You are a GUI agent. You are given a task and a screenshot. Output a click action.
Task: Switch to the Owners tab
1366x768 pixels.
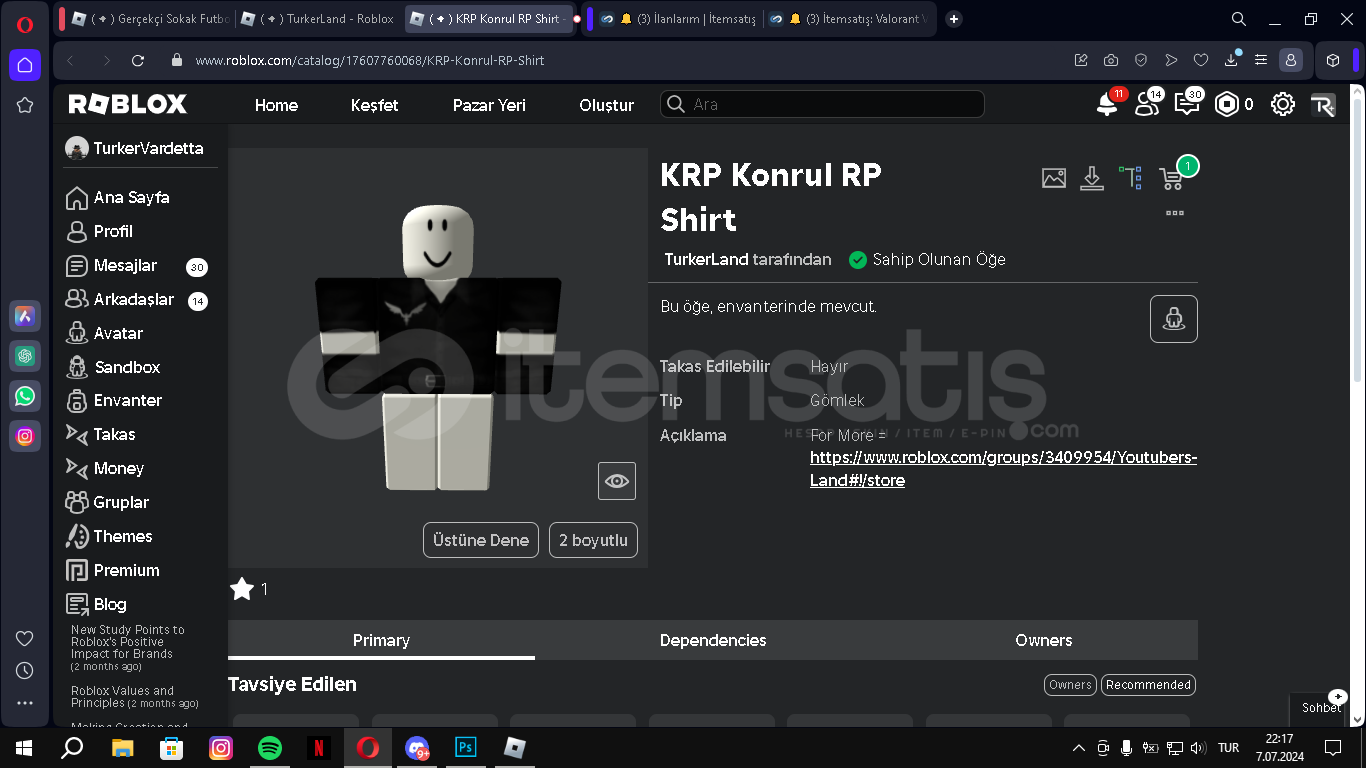pos(1044,640)
